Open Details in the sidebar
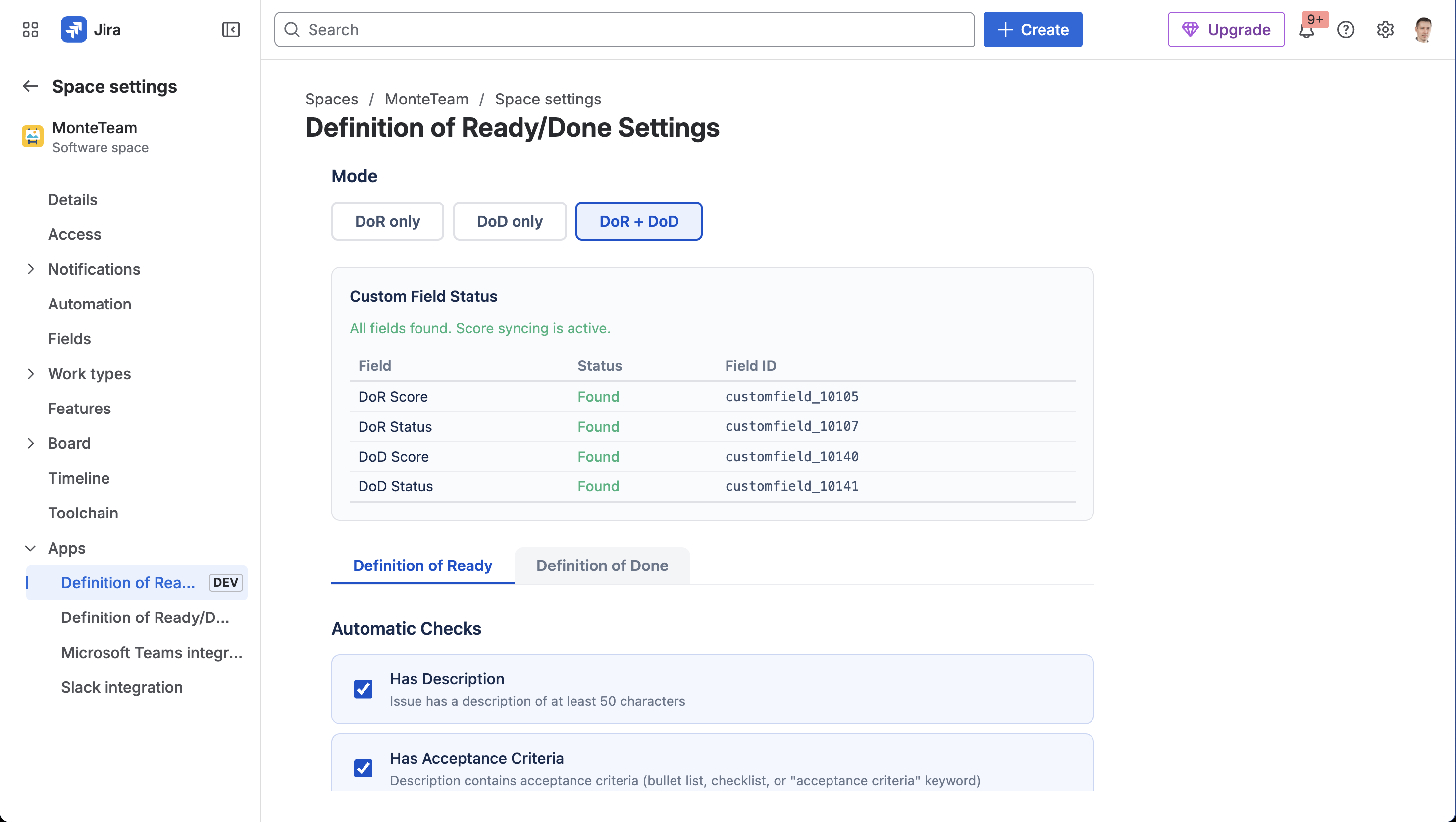1456x822 pixels. (x=72, y=200)
